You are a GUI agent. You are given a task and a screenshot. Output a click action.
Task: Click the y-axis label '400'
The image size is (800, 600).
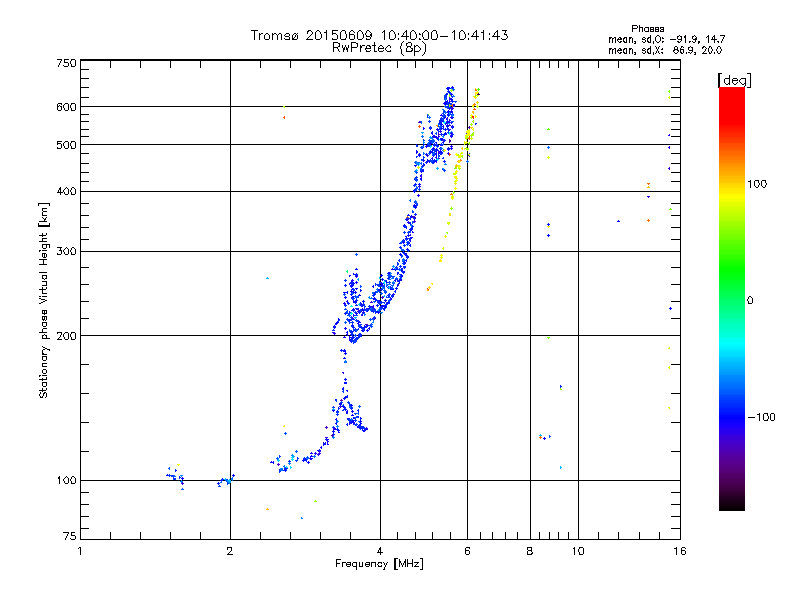[x=66, y=191]
